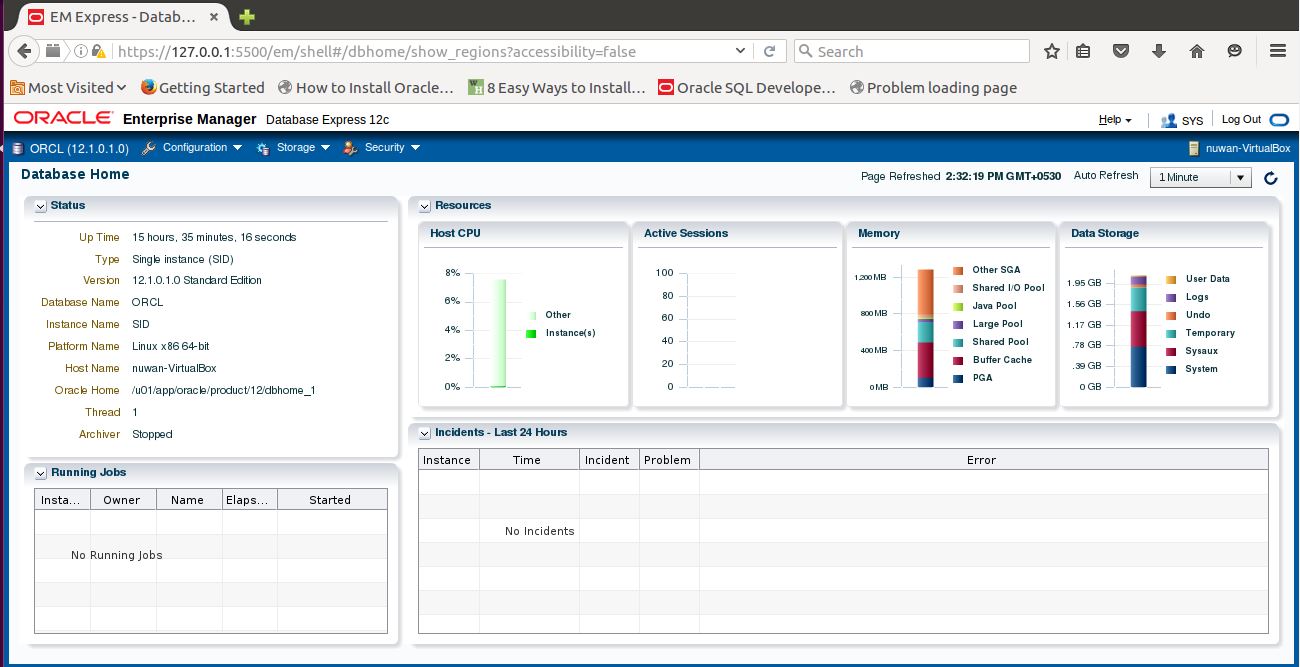Click the Memory stacked bar chart

pyautogui.click(x=925, y=327)
